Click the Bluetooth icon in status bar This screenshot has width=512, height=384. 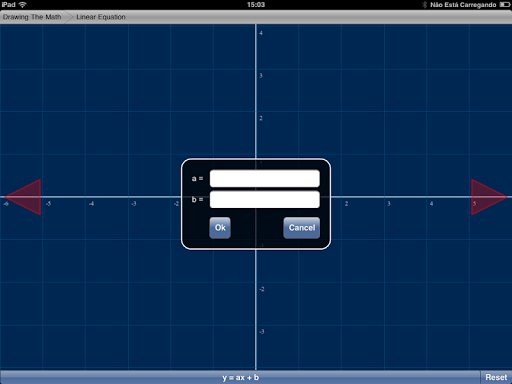pos(425,5)
